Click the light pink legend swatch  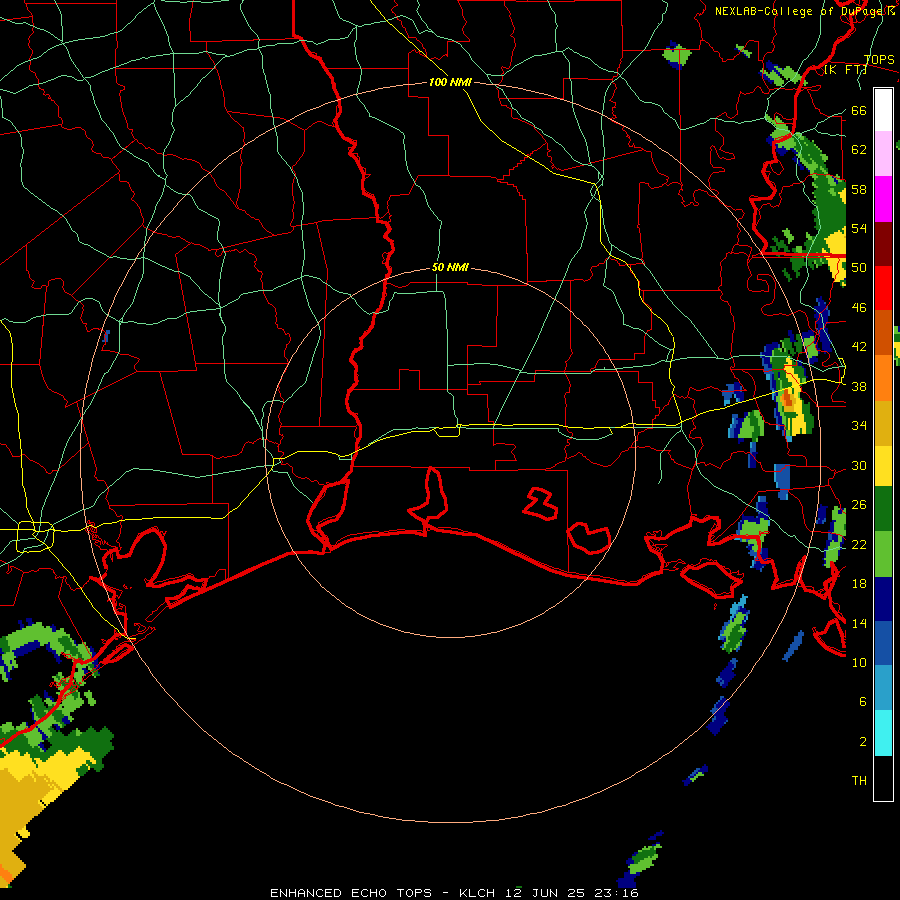pyautogui.click(x=883, y=154)
